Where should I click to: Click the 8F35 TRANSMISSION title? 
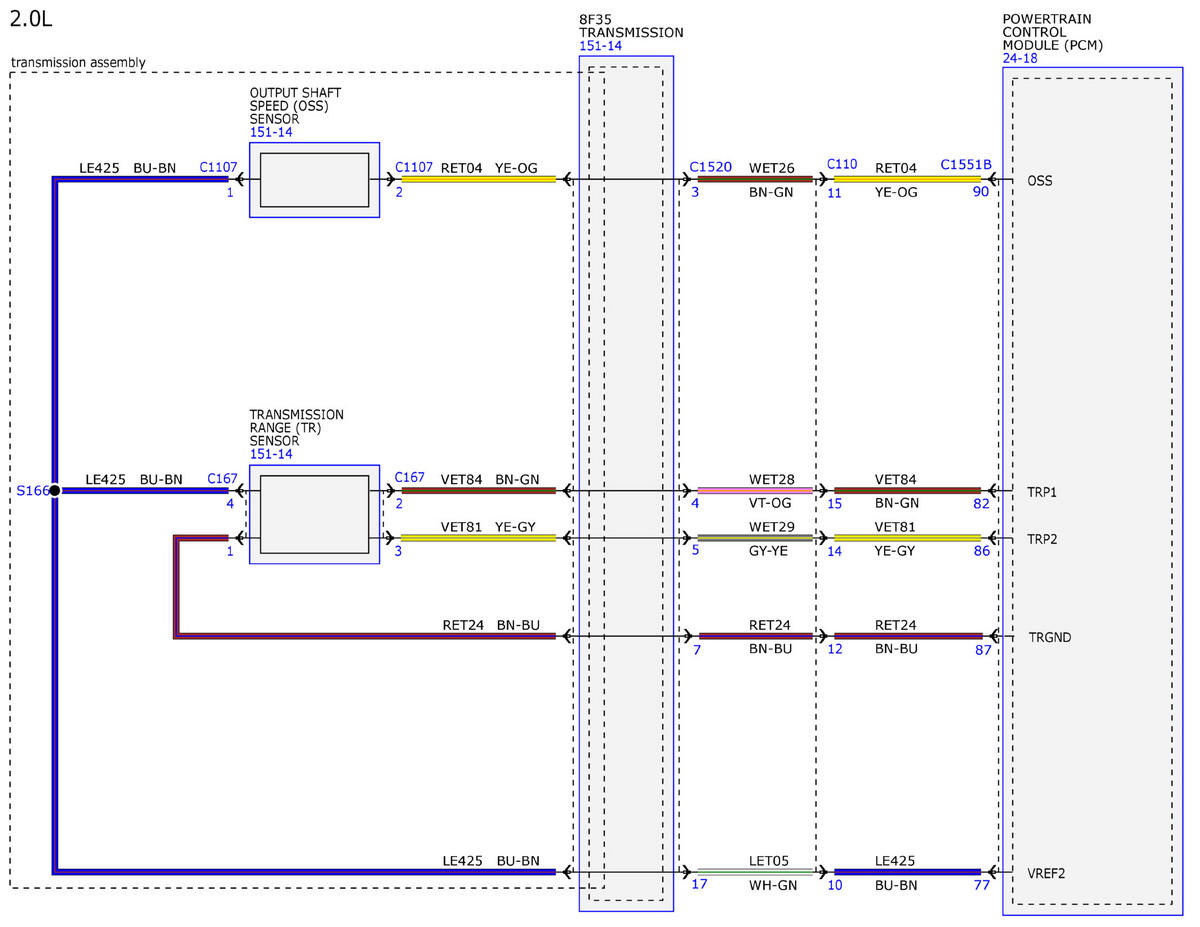coord(631,26)
